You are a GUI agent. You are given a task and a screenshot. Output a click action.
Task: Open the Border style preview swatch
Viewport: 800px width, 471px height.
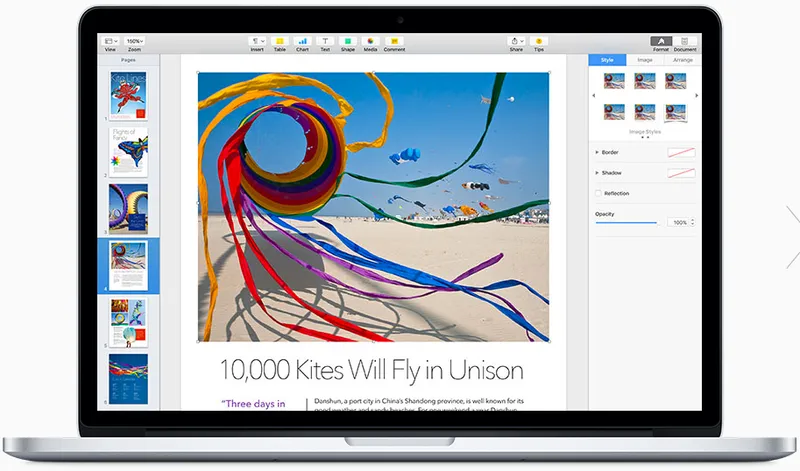[681, 152]
